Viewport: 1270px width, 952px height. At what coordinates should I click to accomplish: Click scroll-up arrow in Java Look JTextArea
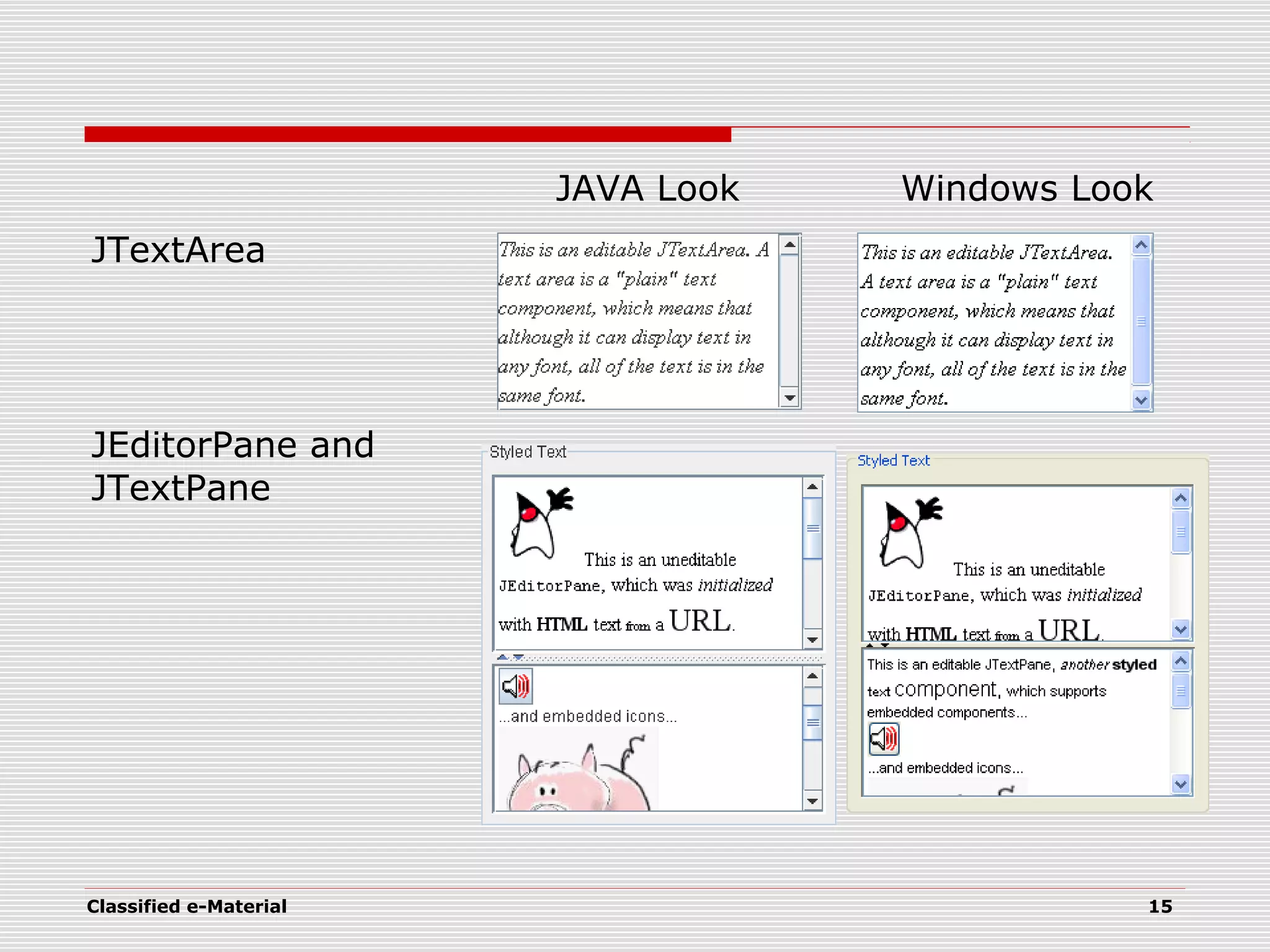[x=789, y=245]
